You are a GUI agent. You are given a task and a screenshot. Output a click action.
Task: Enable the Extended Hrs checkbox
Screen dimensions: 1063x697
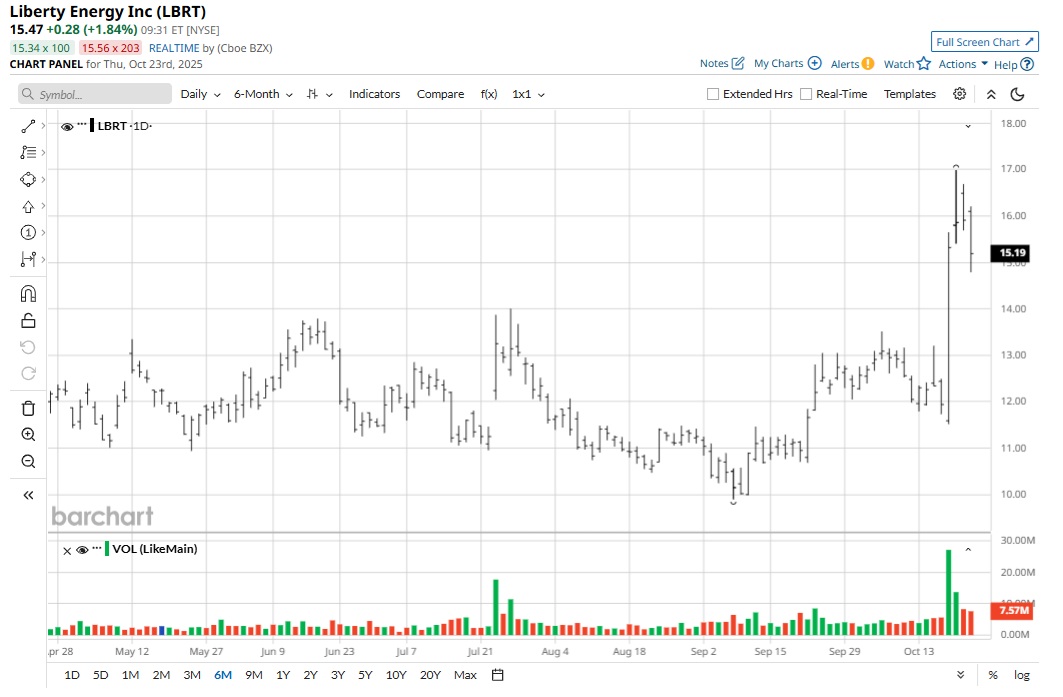713,94
